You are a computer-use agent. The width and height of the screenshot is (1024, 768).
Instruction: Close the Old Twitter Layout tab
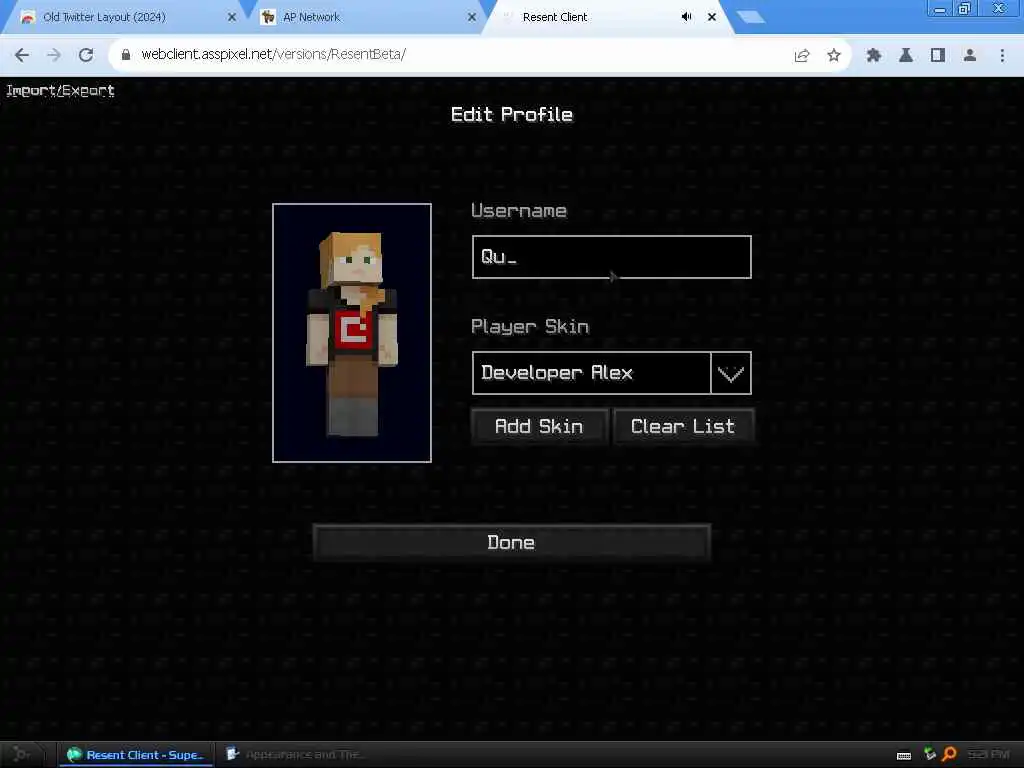point(232,17)
